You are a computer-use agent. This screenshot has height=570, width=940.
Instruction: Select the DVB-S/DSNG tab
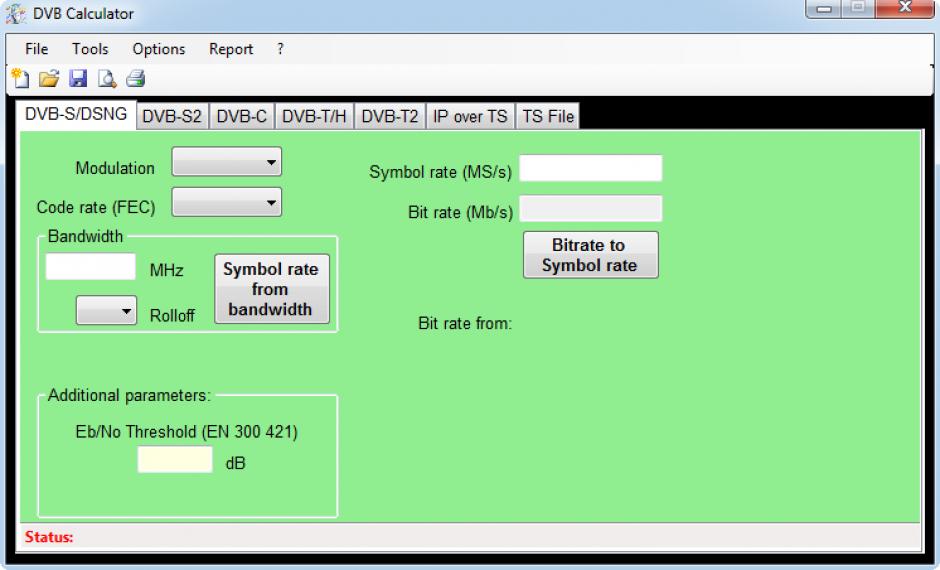pyautogui.click(x=76, y=114)
